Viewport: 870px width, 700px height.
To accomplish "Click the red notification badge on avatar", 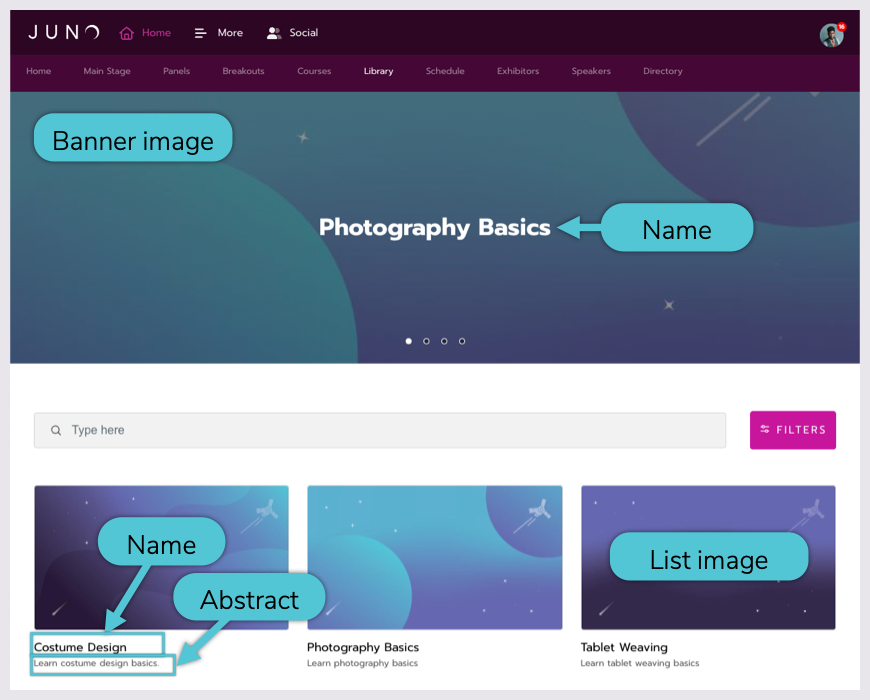I will coord(841,27).
